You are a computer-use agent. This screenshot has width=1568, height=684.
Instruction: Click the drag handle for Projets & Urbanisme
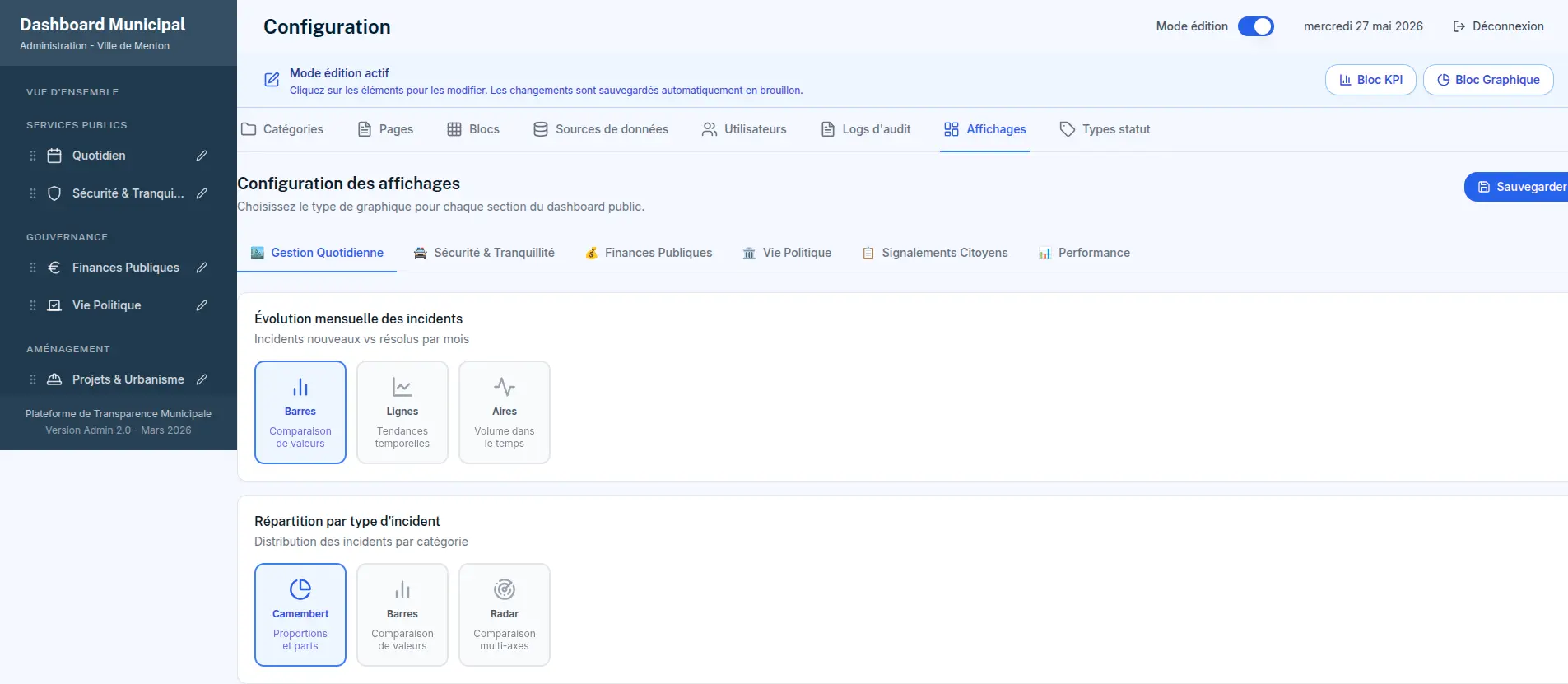(x=33, y=379)
